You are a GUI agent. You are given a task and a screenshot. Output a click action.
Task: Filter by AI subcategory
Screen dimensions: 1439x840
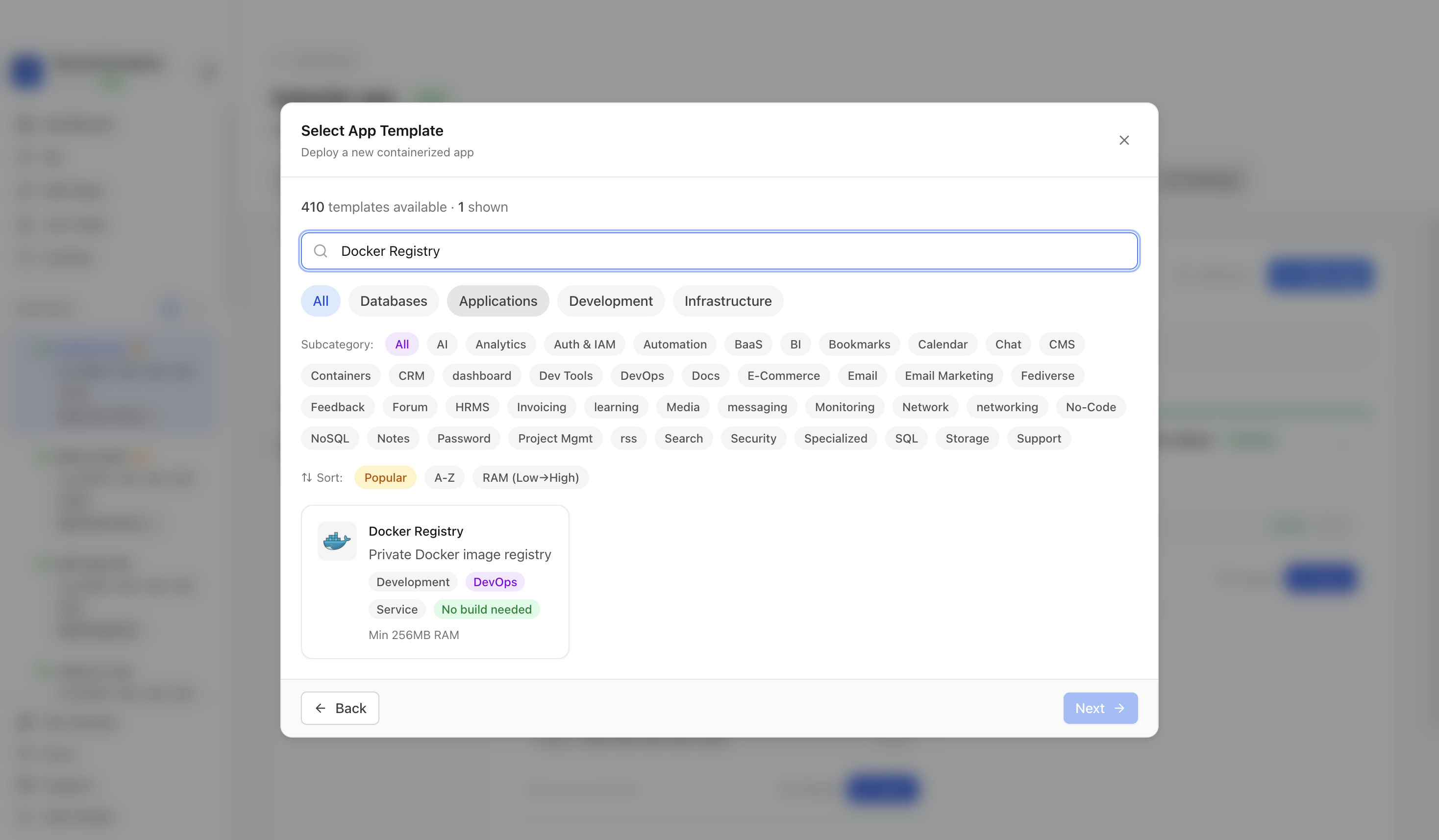442,345
